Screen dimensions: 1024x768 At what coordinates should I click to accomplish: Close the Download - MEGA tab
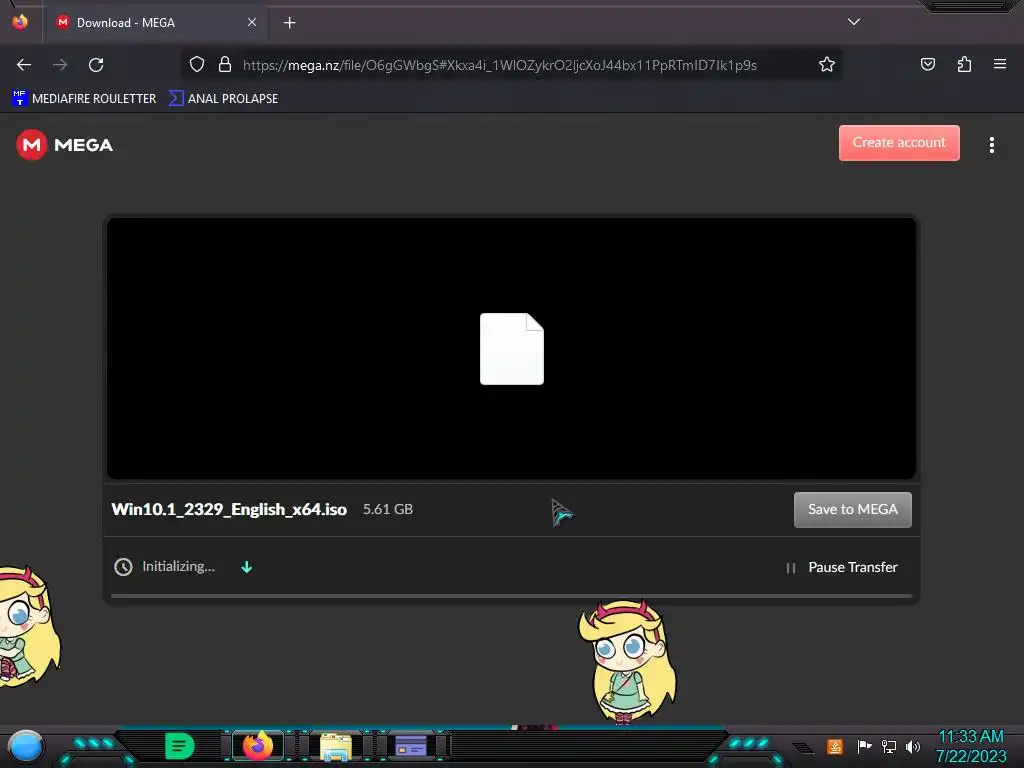[x=251, y=22]
